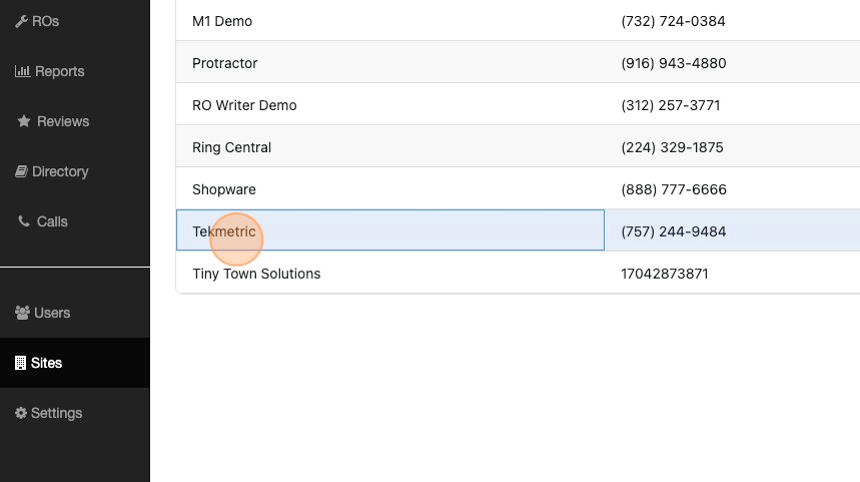The width and height of the screenshot is (860, 482).
Task: Click the wrench icon beside ROs
Action: click(x=21, y=21)
